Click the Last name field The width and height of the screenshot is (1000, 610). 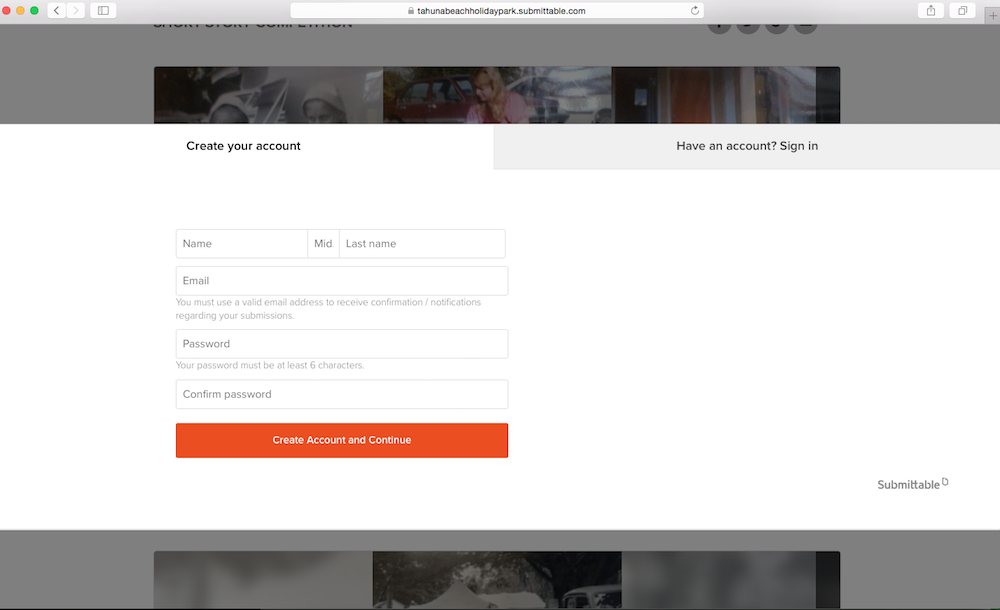pos(422,244)
